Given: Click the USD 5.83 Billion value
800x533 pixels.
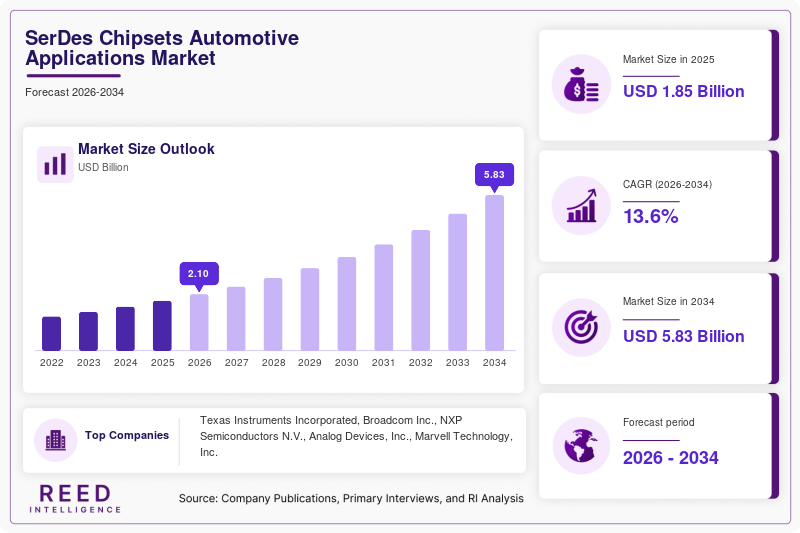Looking at the screenshot, I should pos(683,336).
